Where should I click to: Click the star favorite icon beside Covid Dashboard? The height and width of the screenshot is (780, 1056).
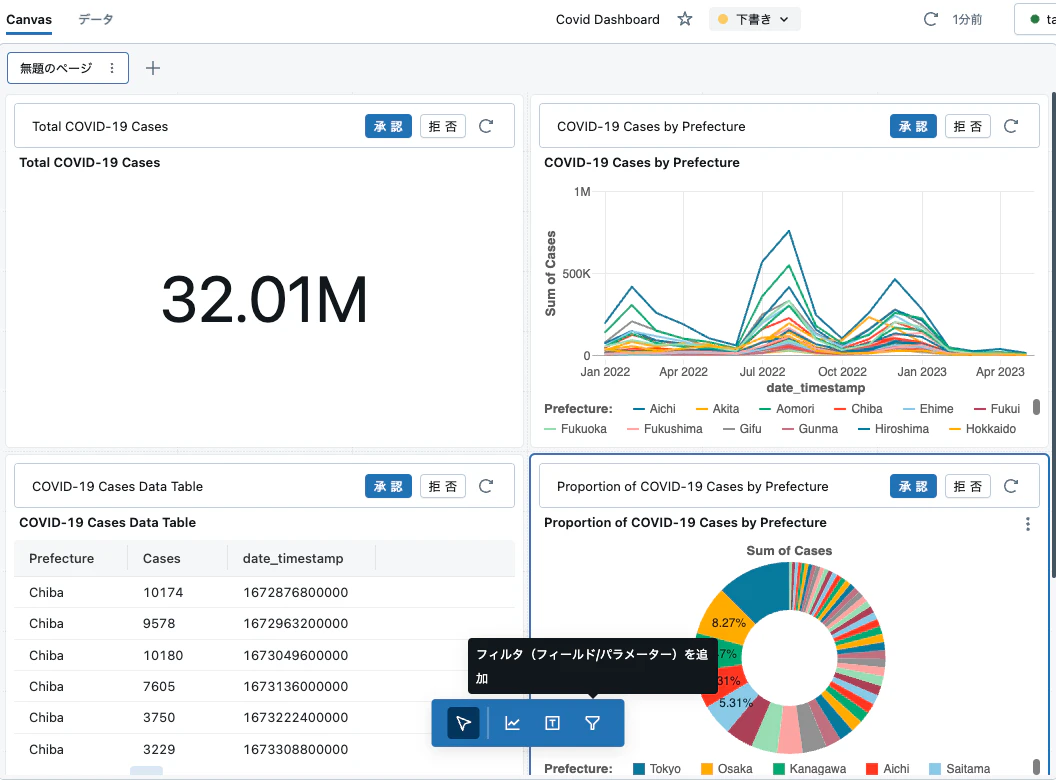coord(685,19)
